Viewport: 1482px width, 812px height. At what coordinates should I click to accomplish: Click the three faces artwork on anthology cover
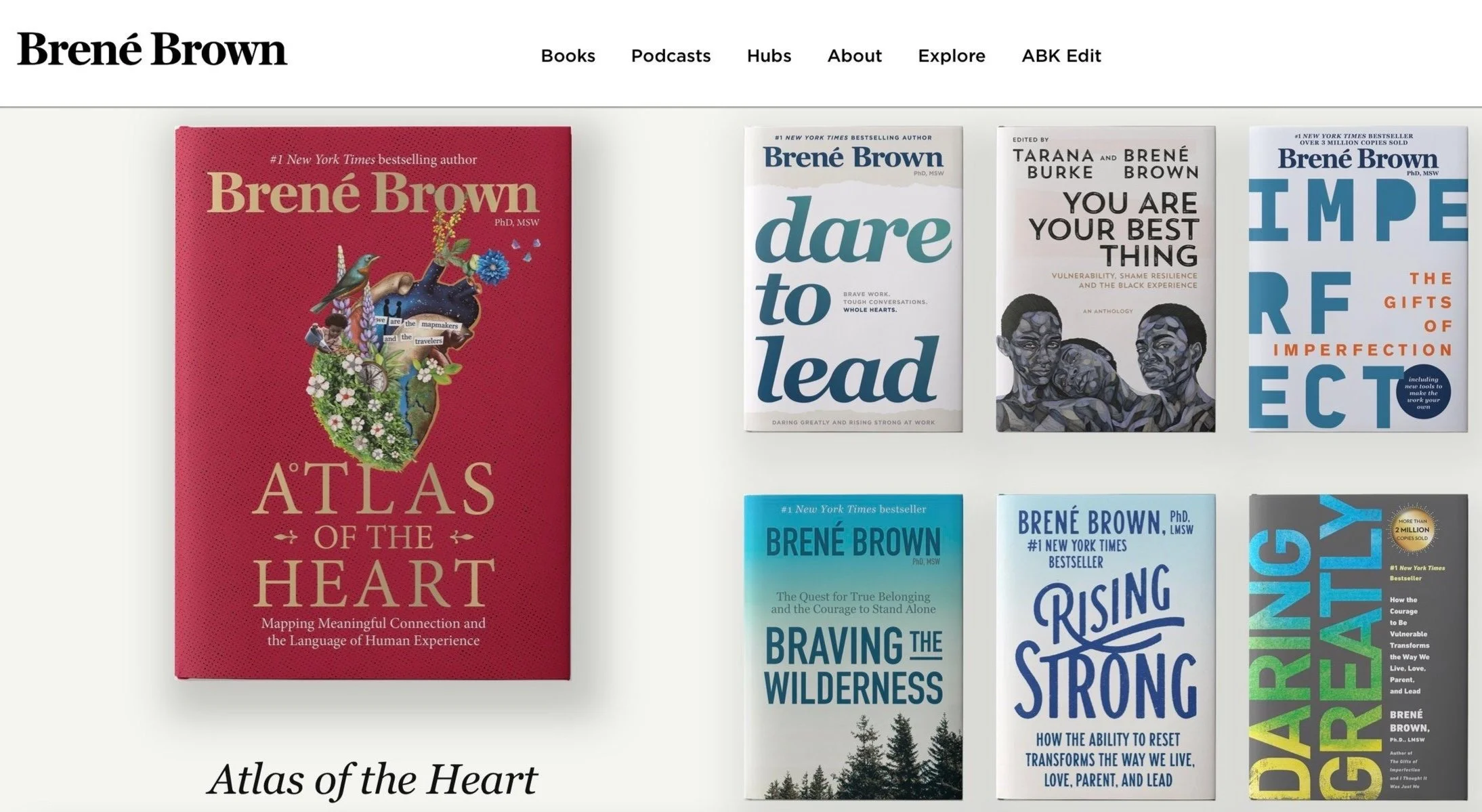[1105, 366]
